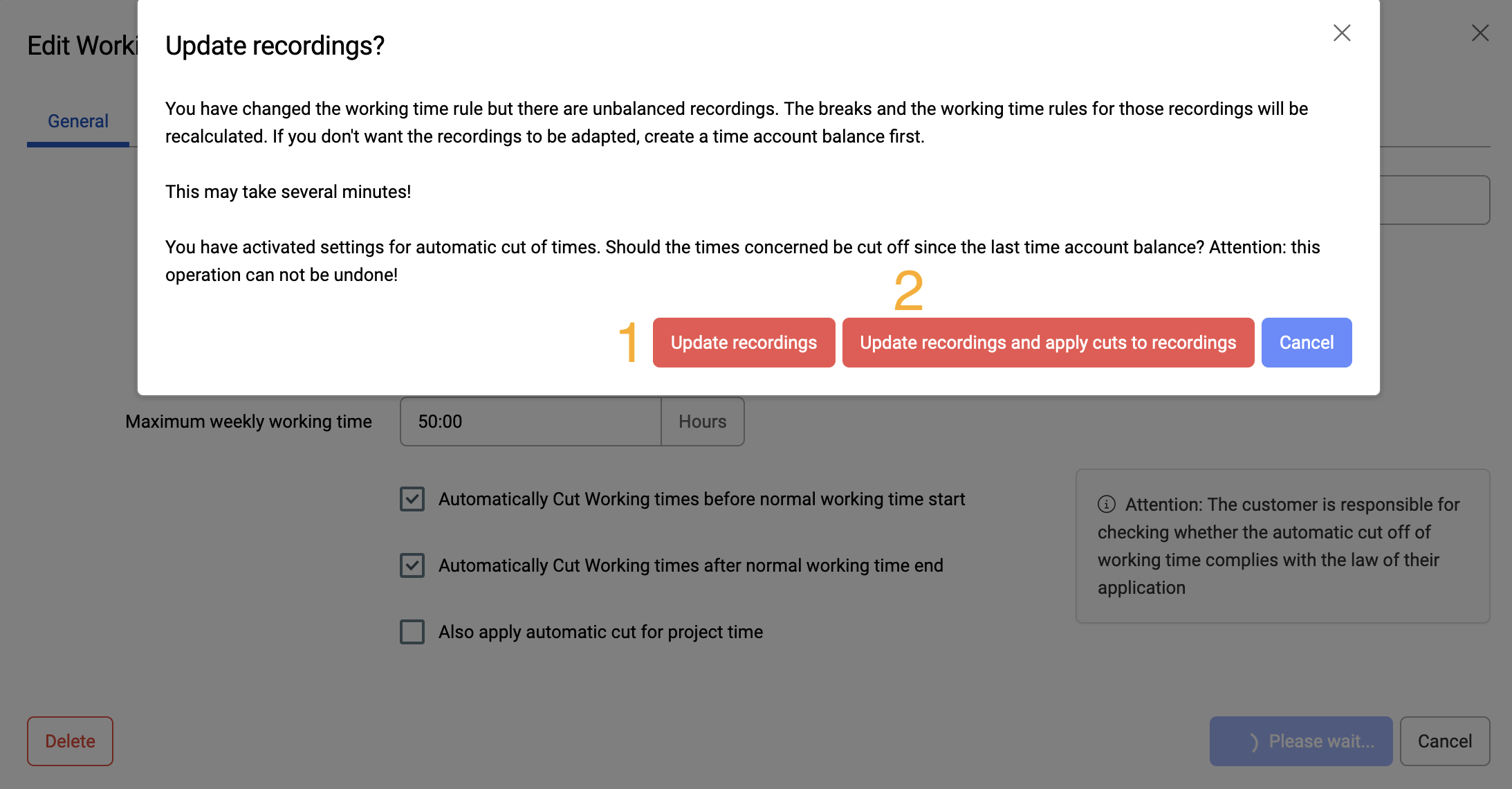Click the Please wait button
Image resolution: width=1512 pixels, height=789 pixels.
(1300, 741)
